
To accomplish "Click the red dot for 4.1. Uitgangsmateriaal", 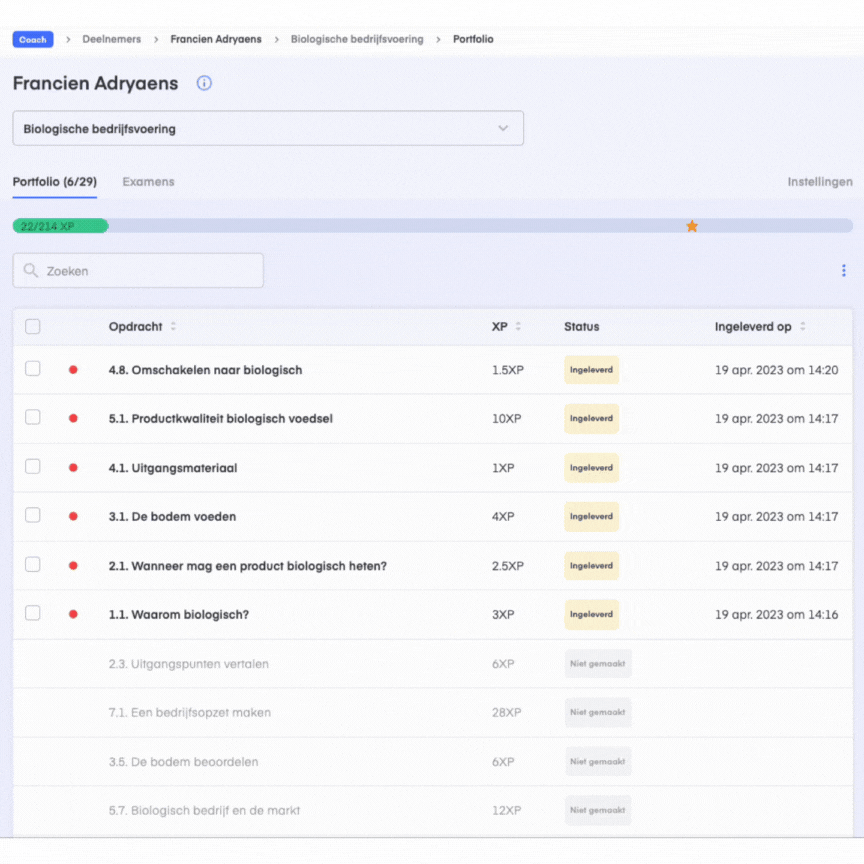I will tap(73, 468).
